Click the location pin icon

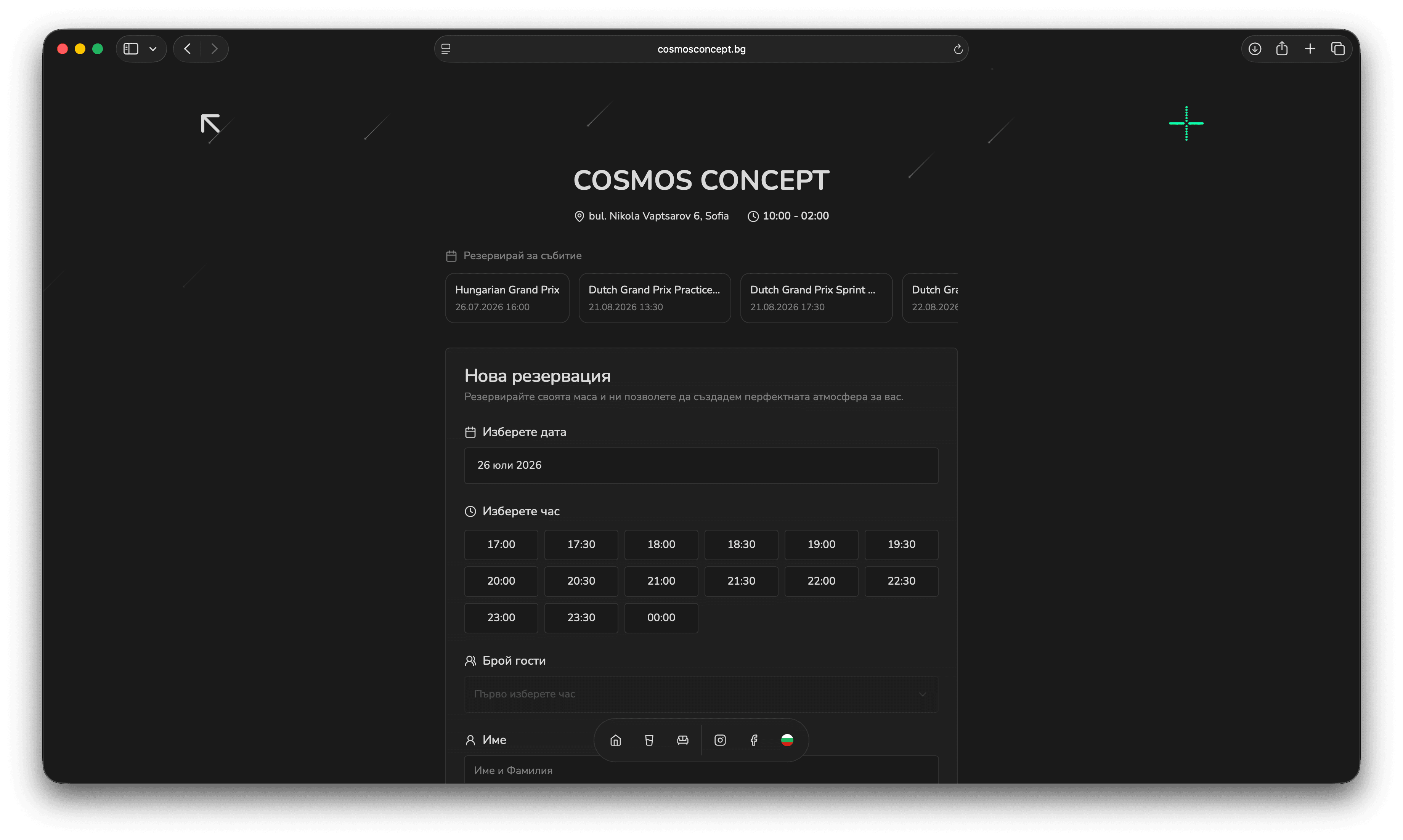[579, 216]
